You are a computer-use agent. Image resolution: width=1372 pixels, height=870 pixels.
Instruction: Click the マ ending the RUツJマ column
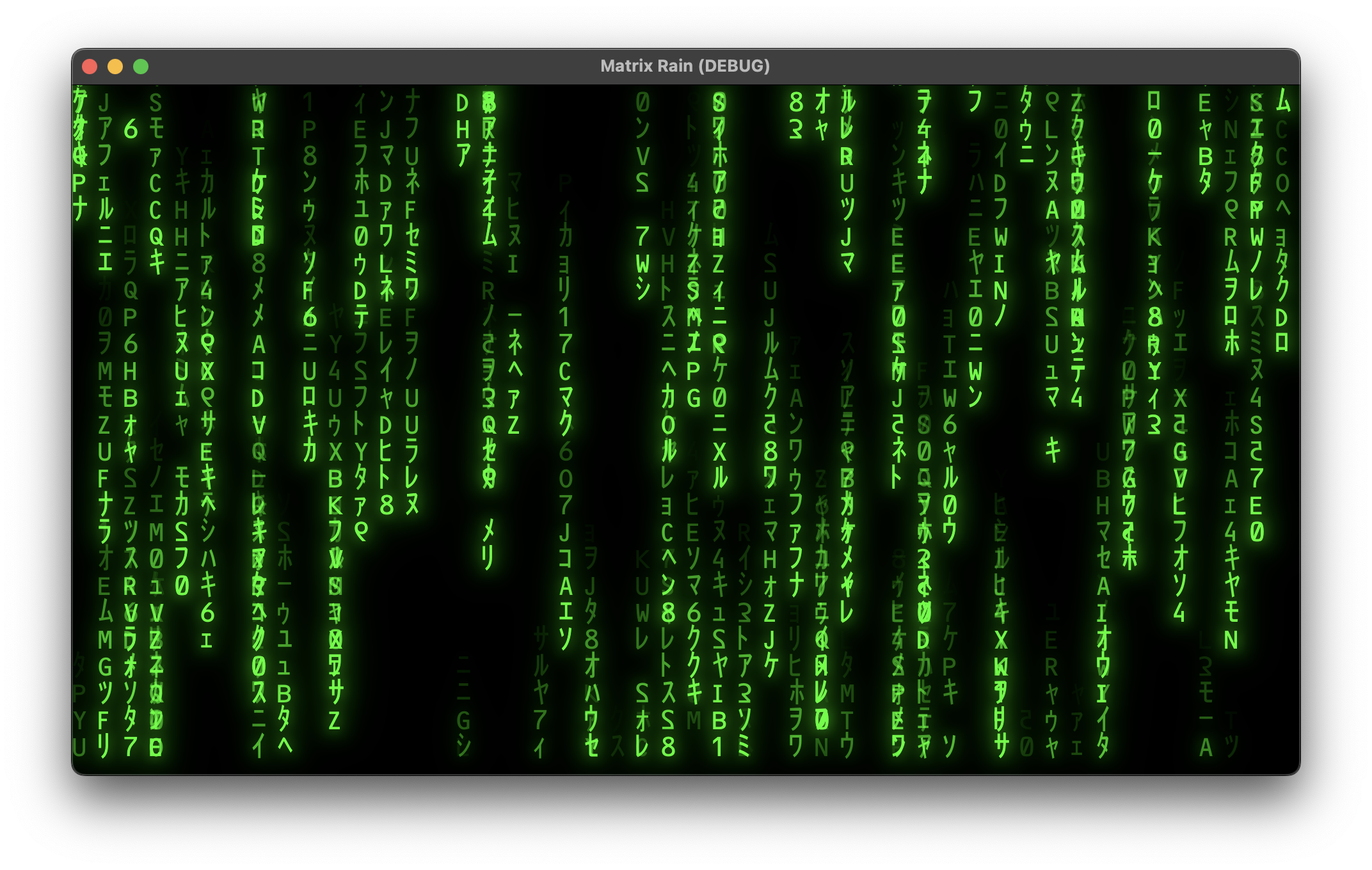point(847,264)
